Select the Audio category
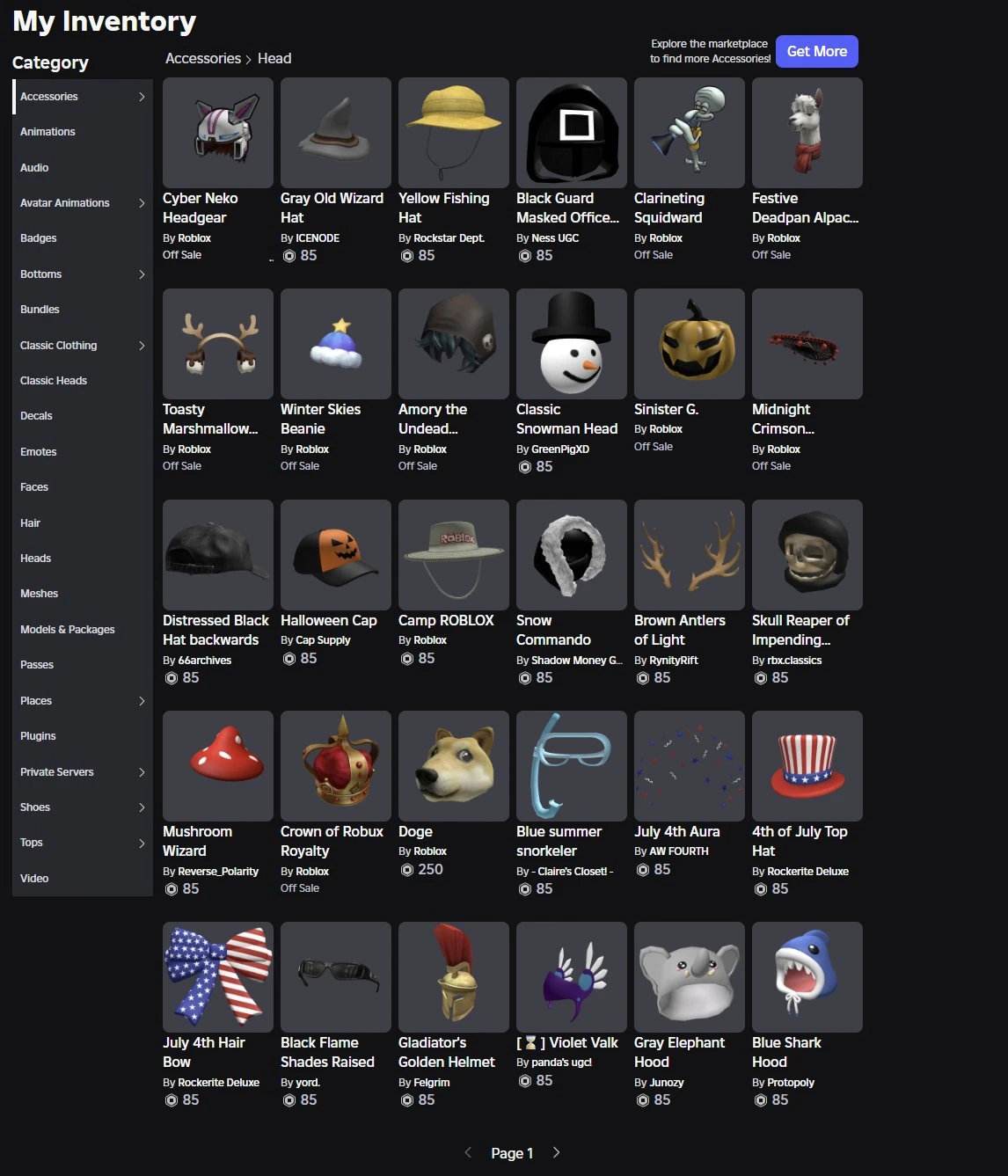 point(83,168)
